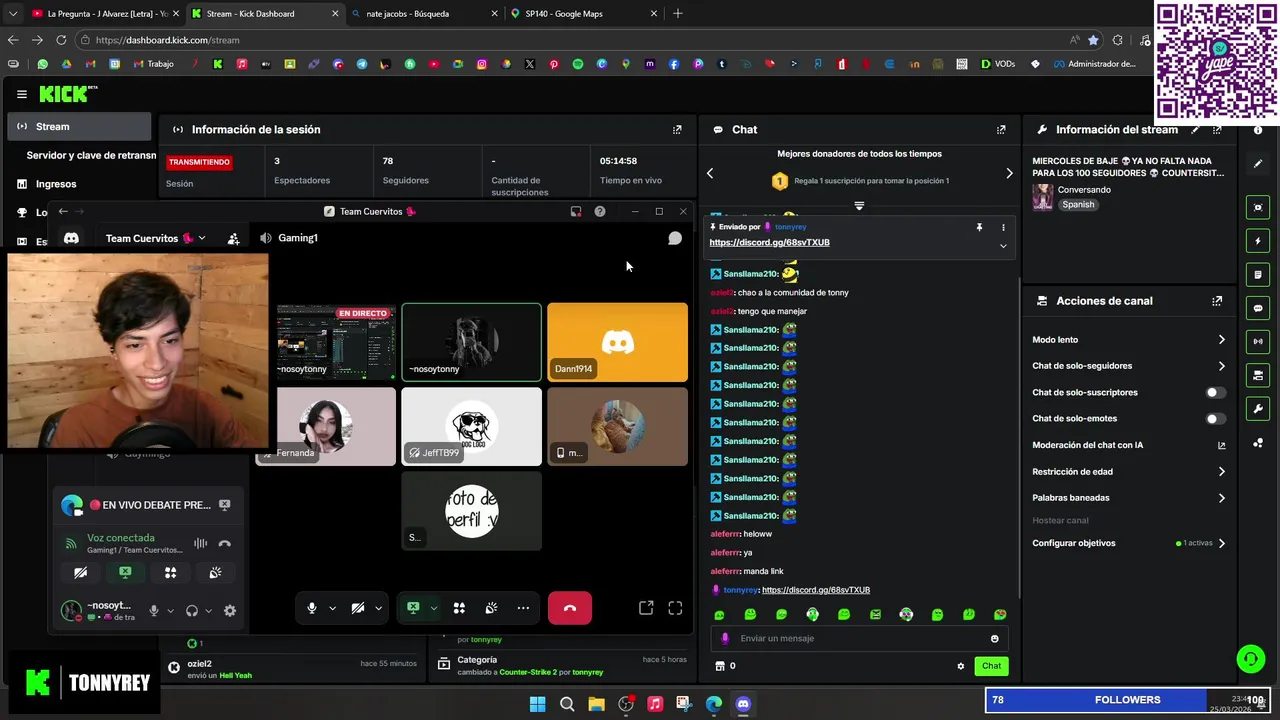Mute microphone in Discord call bar
Image resolution: width=1280 pixels, height=720 pixels.
pos(312,608)
